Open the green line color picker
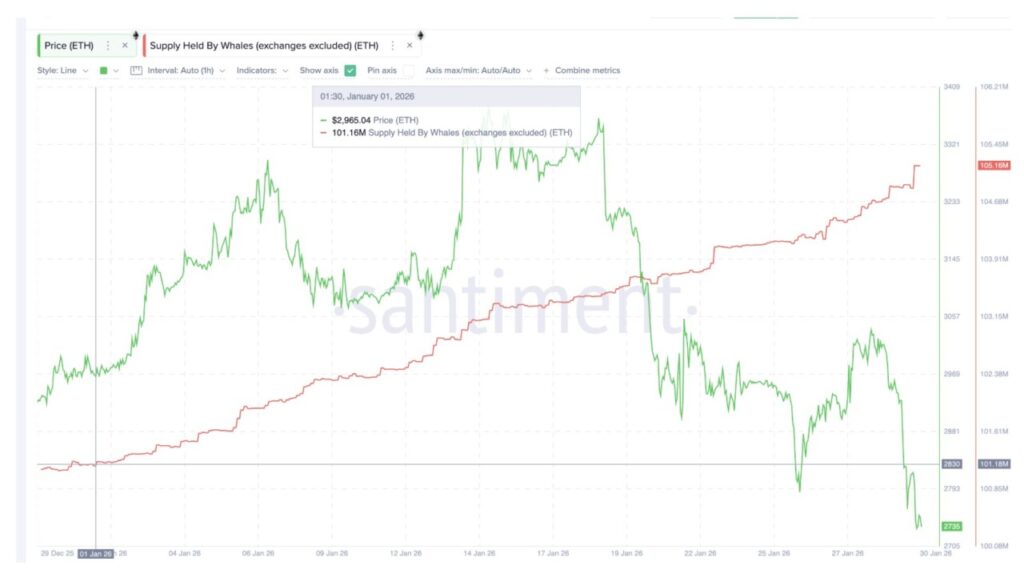1024x574 pixels. point(109,71)
